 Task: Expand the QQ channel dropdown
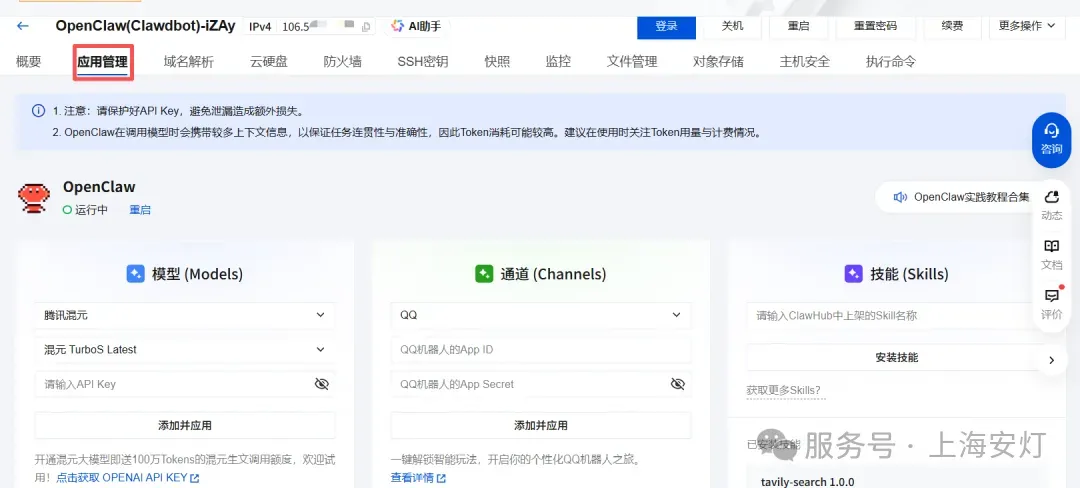541,315
